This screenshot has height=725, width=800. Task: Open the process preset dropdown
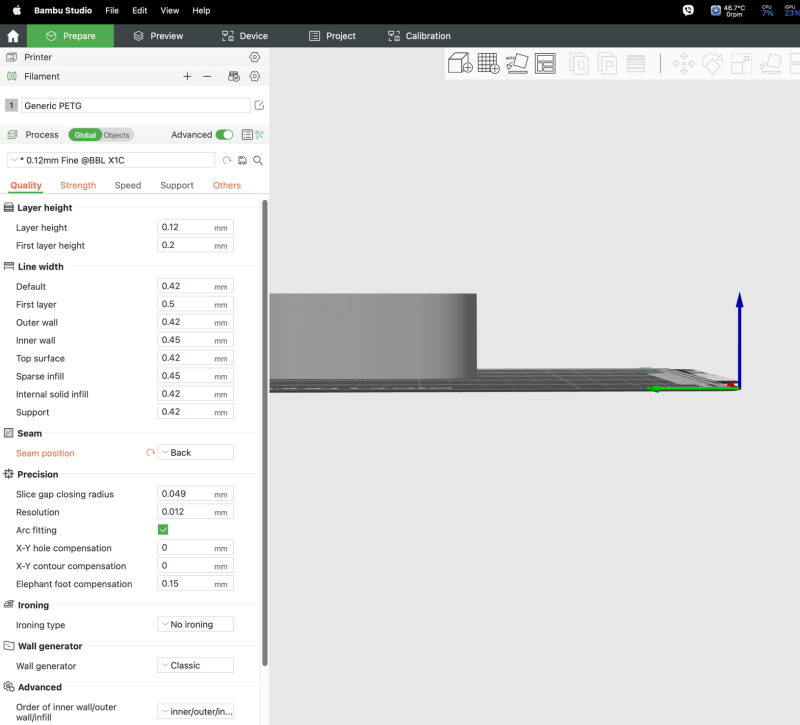[111, 160]
